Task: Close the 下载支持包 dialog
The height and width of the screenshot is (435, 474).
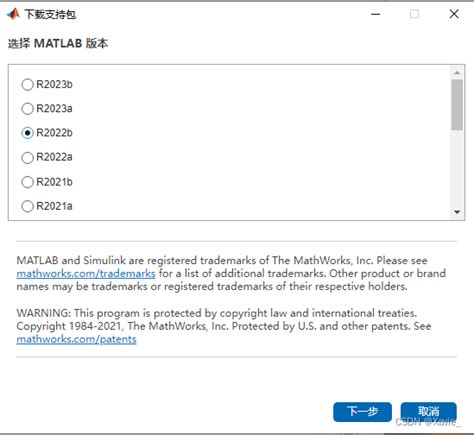Action: (x=454, y=14)
